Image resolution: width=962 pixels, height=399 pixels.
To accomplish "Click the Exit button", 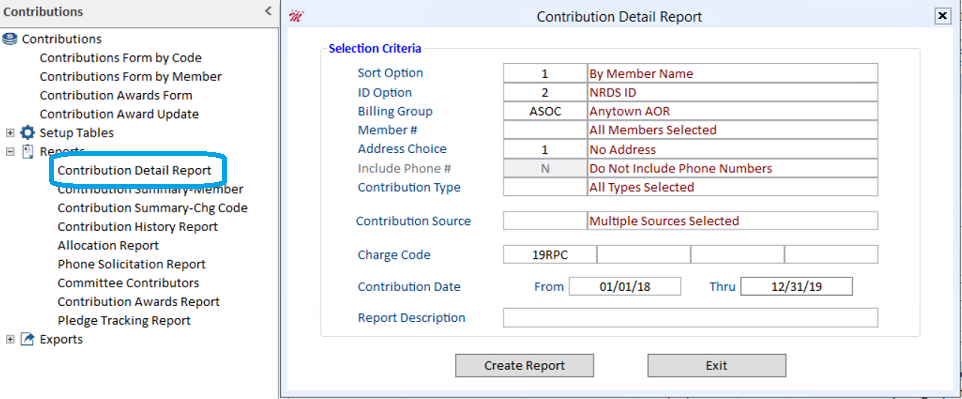I will click(x=717, y=365).
